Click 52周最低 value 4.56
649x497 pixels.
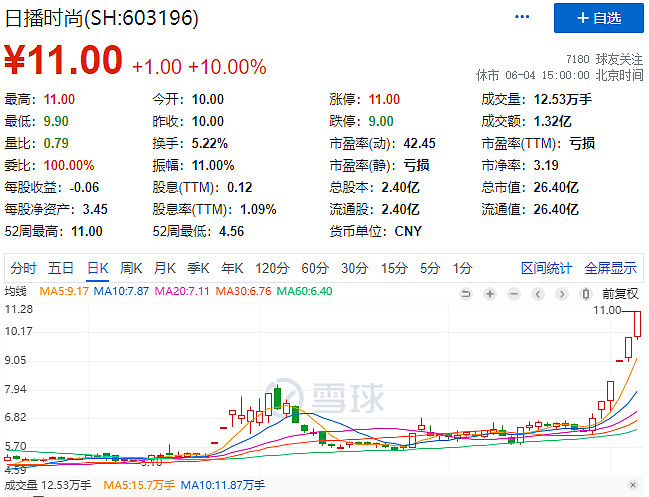pyautogui.click(x=231, y=231)
